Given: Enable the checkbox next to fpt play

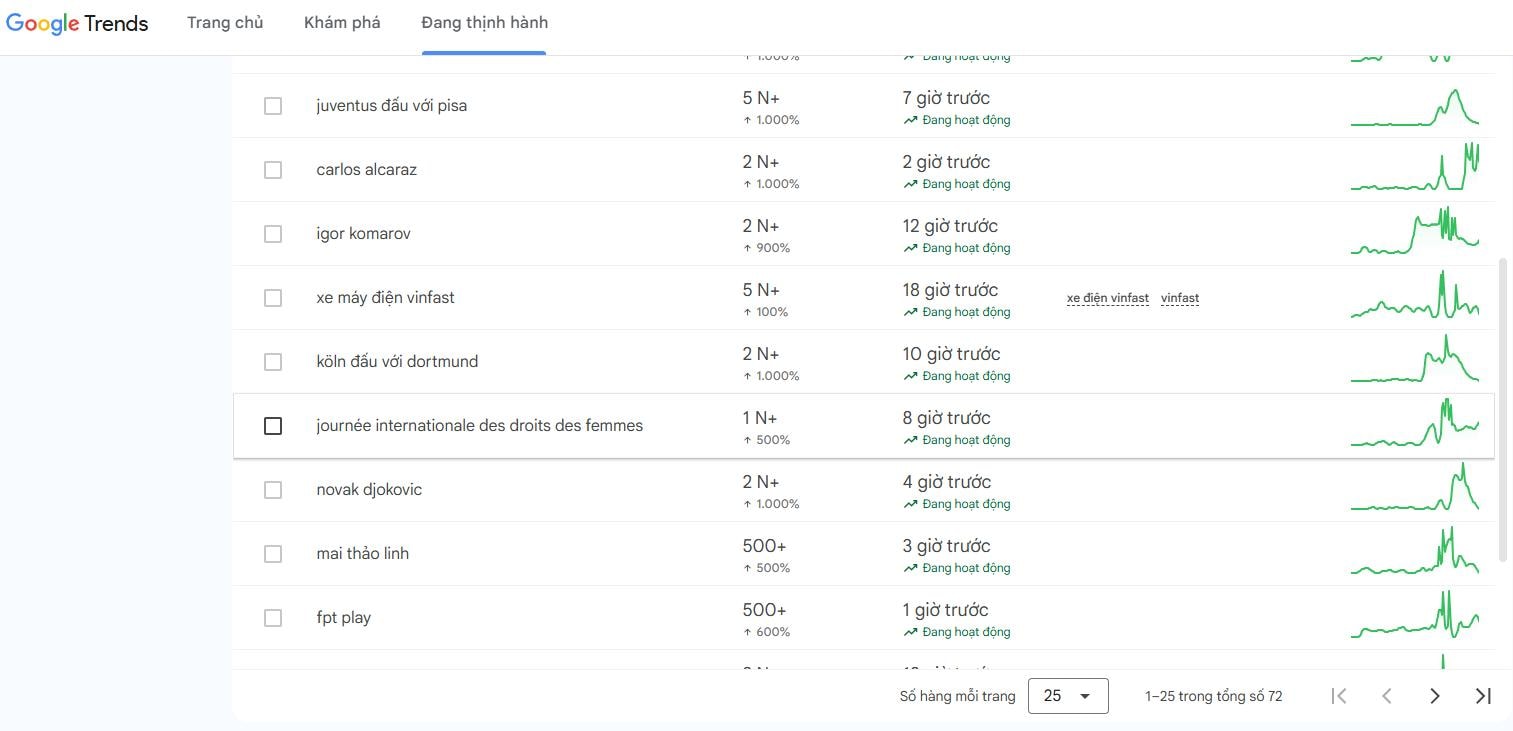Looking at the screenshot, I should pos(273,618).
